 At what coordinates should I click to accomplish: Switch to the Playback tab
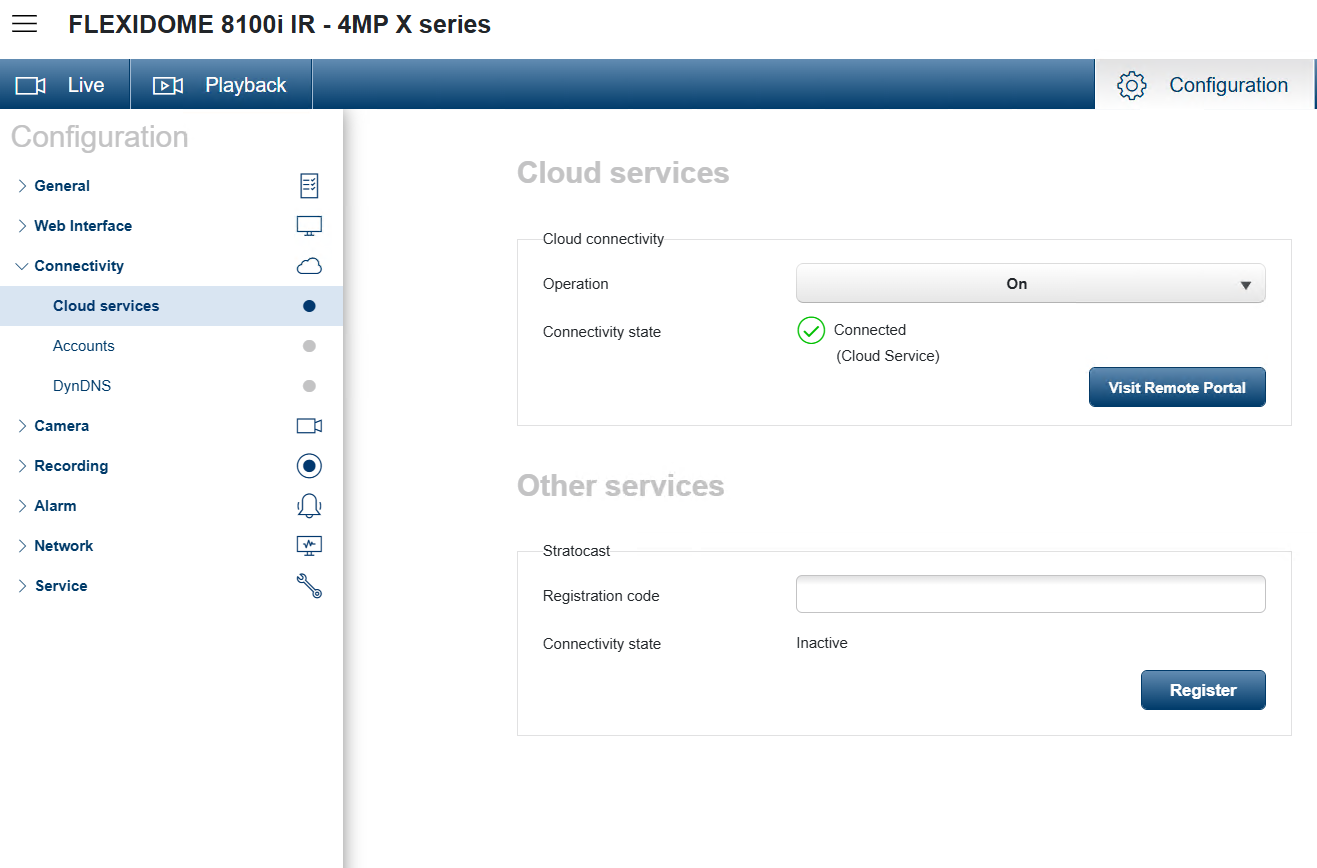pos(221,85)
